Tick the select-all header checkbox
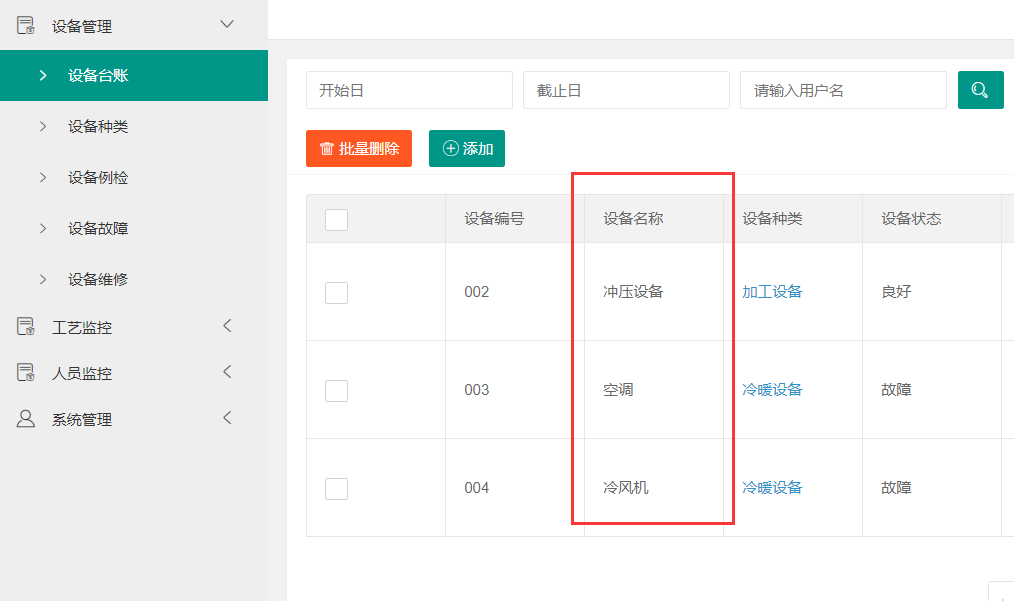Image resolution: width=1014 pixels, height=601 pixels. coord(336,219)
